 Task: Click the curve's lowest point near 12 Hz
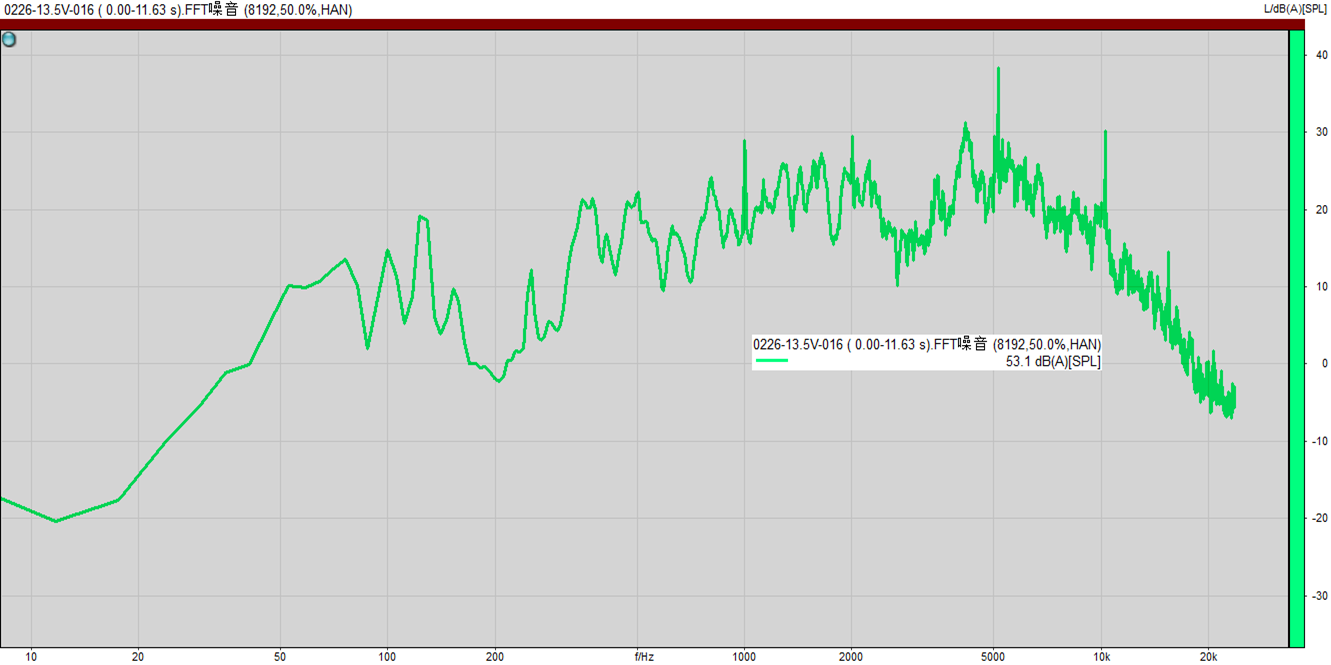point(56,520)
